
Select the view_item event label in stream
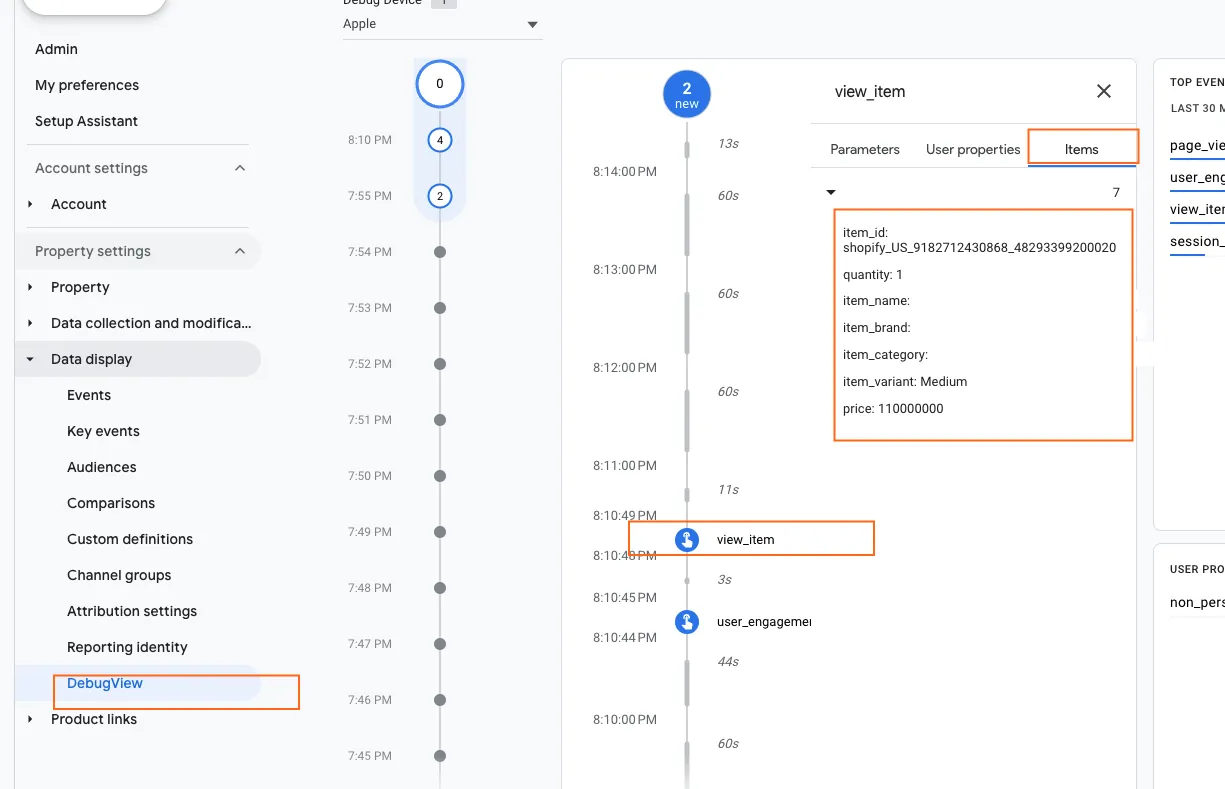pos(746,540)
